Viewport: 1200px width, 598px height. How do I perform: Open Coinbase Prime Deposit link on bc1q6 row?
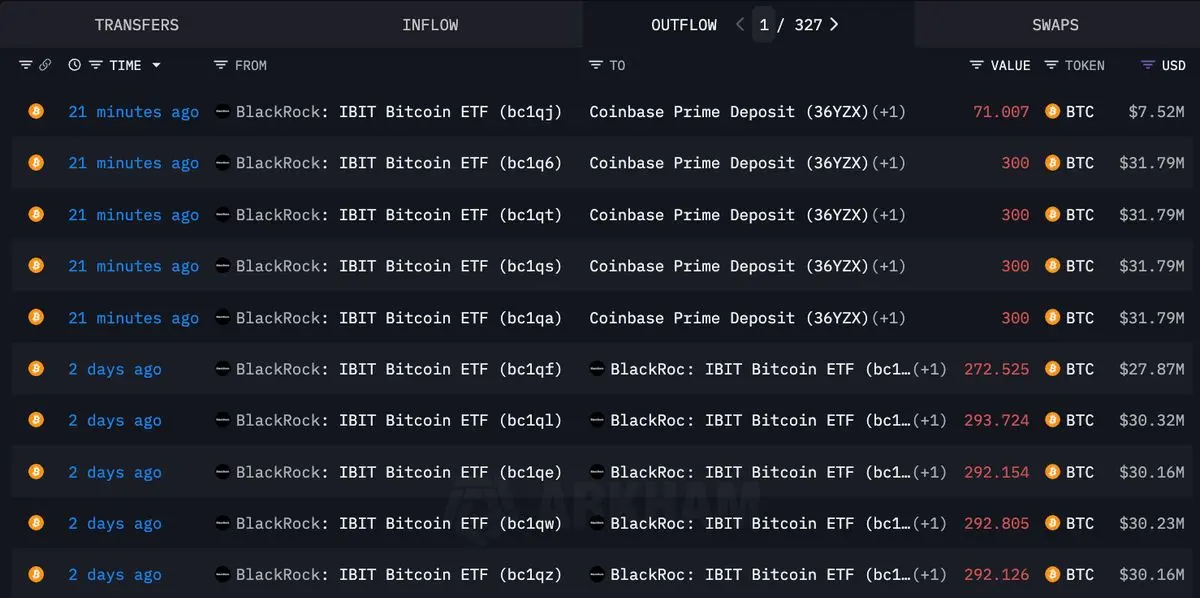(x=729, y=163)
